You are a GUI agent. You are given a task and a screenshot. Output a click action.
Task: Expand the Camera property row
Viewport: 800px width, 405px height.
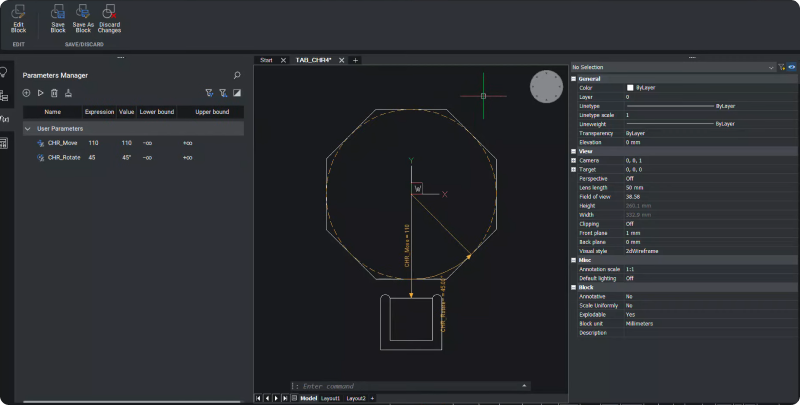pos(574,160)
